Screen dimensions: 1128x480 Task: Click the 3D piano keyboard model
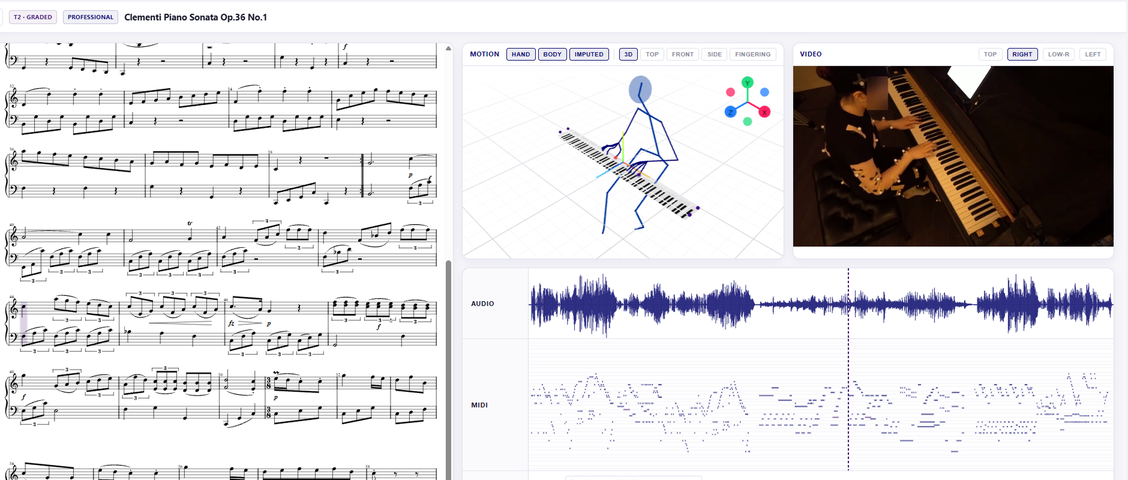pos(628,173)
